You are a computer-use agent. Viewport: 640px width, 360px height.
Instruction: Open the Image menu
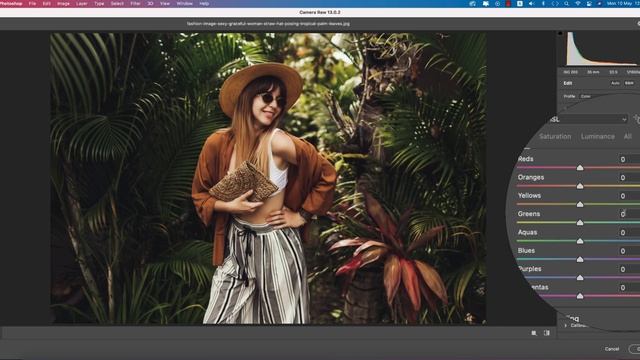click(63, 4)
